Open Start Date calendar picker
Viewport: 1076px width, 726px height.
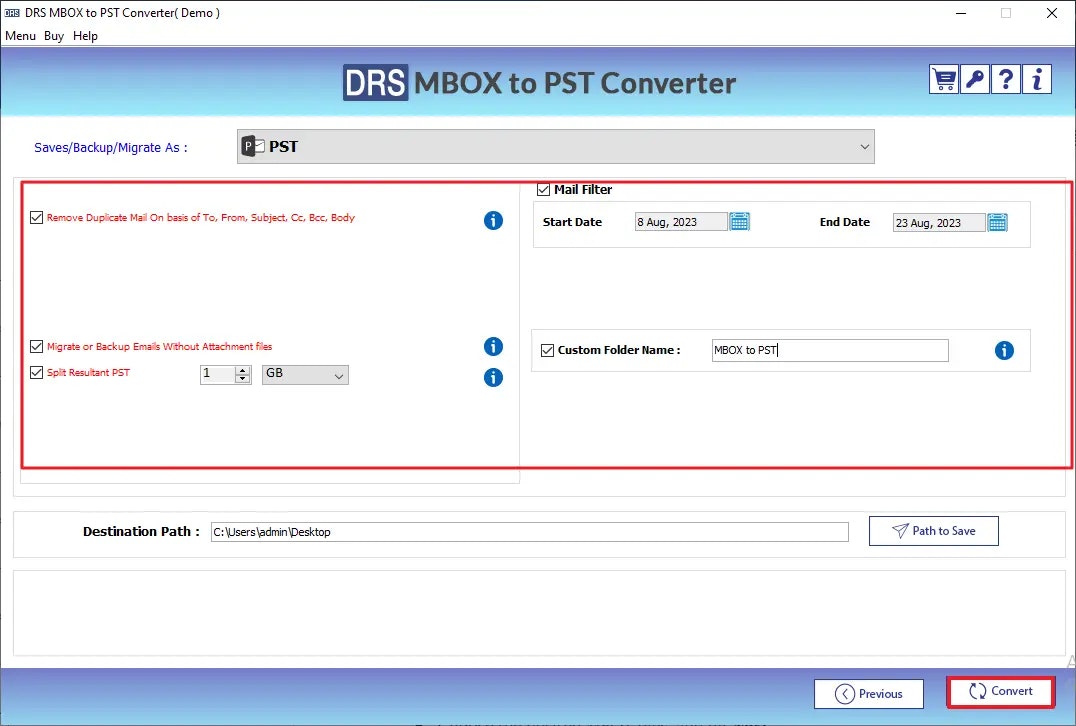click(739, 222)
